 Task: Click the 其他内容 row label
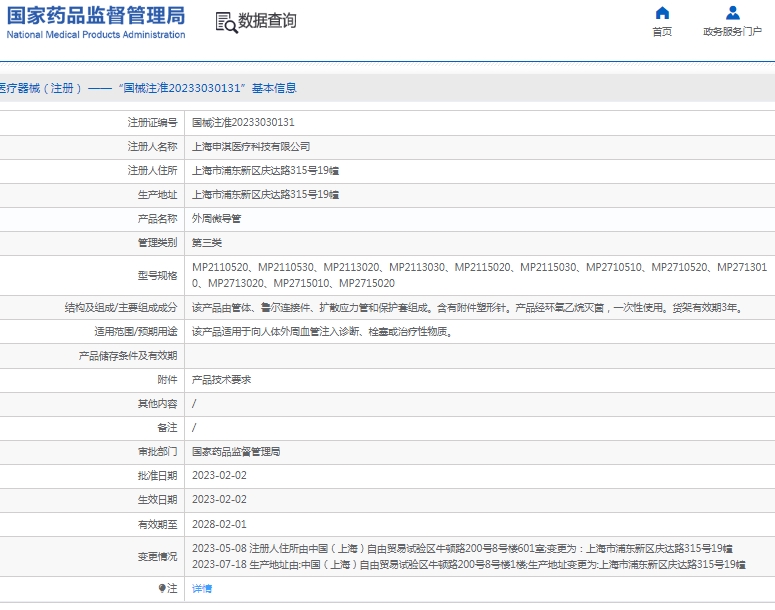157,404
